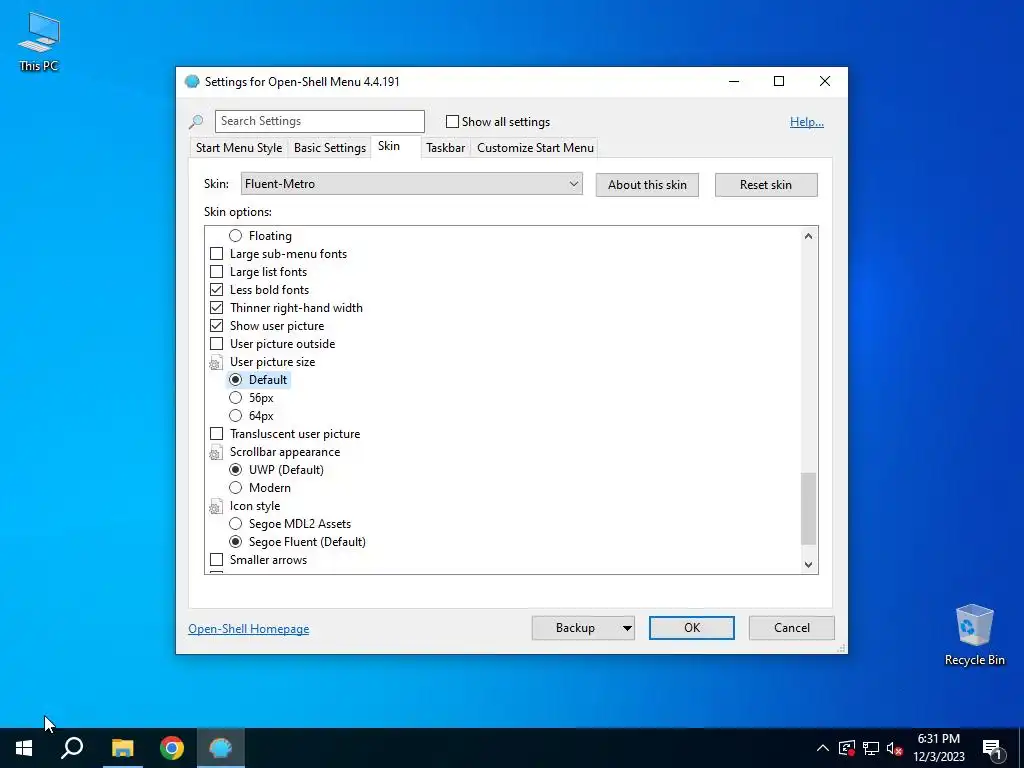Click the skin options scrollbar thumb

coord(808,509)
